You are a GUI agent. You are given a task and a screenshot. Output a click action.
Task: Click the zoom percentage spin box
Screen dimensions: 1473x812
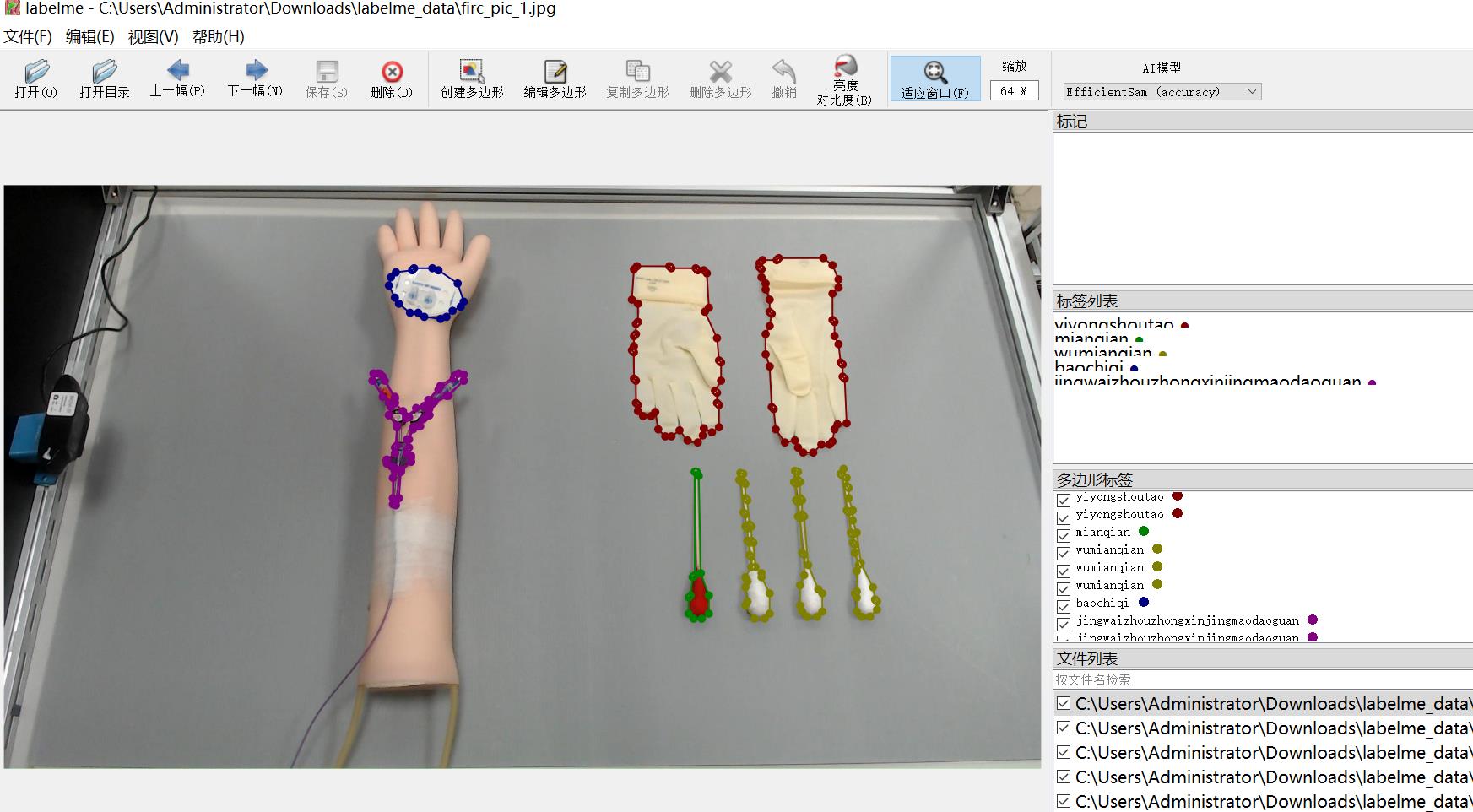pyautogui.click(x=1014, y=91)
